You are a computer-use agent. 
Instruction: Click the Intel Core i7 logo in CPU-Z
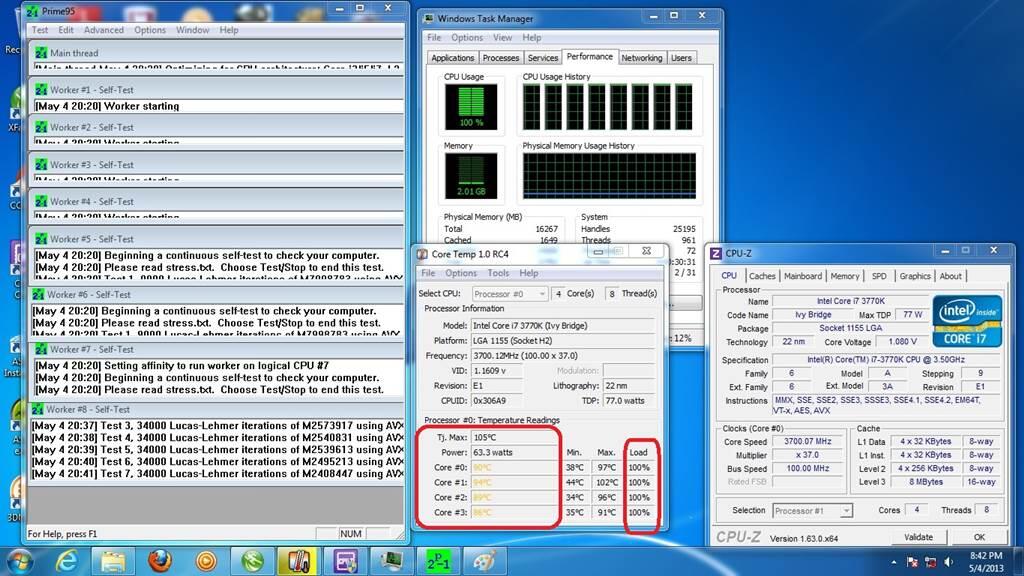(967, 320)
